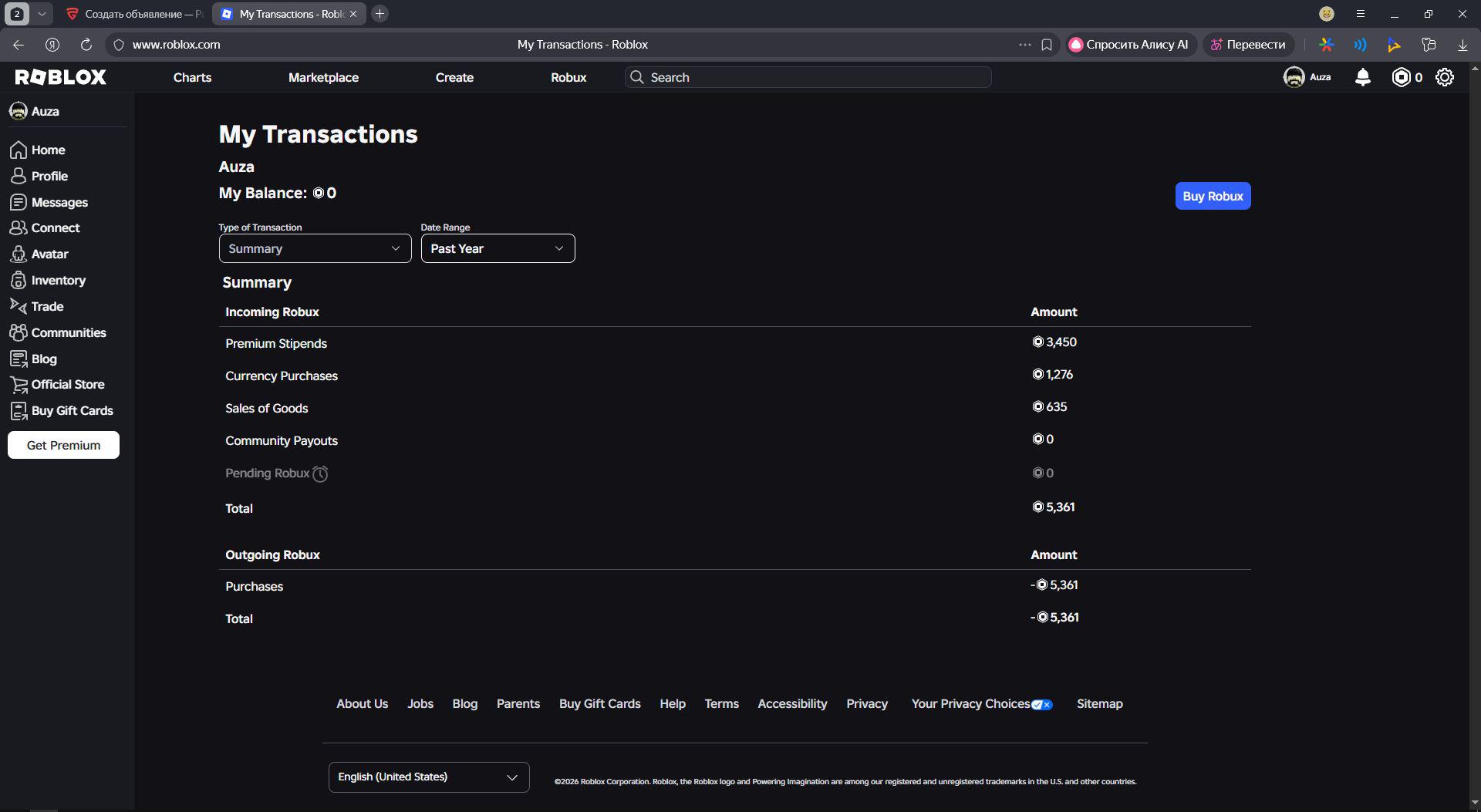This screenshot has height=812, width=1481.
Task: Open the Communities sidebar icon
Action: coord(19,332)
